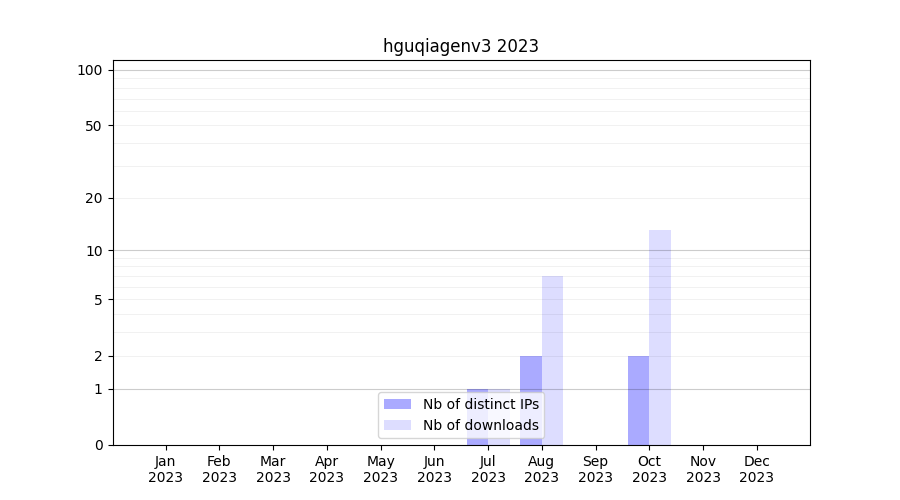900x500 pixels.
Task: Click the Nb of distinct IPs legend swatch
Action: click(397, 404)
